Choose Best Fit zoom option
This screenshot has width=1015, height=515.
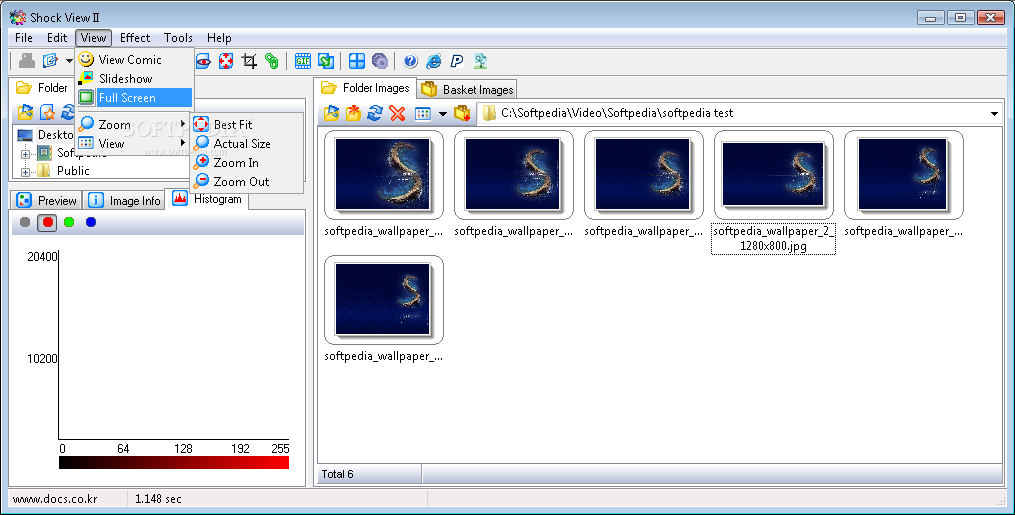coord(247,124)
